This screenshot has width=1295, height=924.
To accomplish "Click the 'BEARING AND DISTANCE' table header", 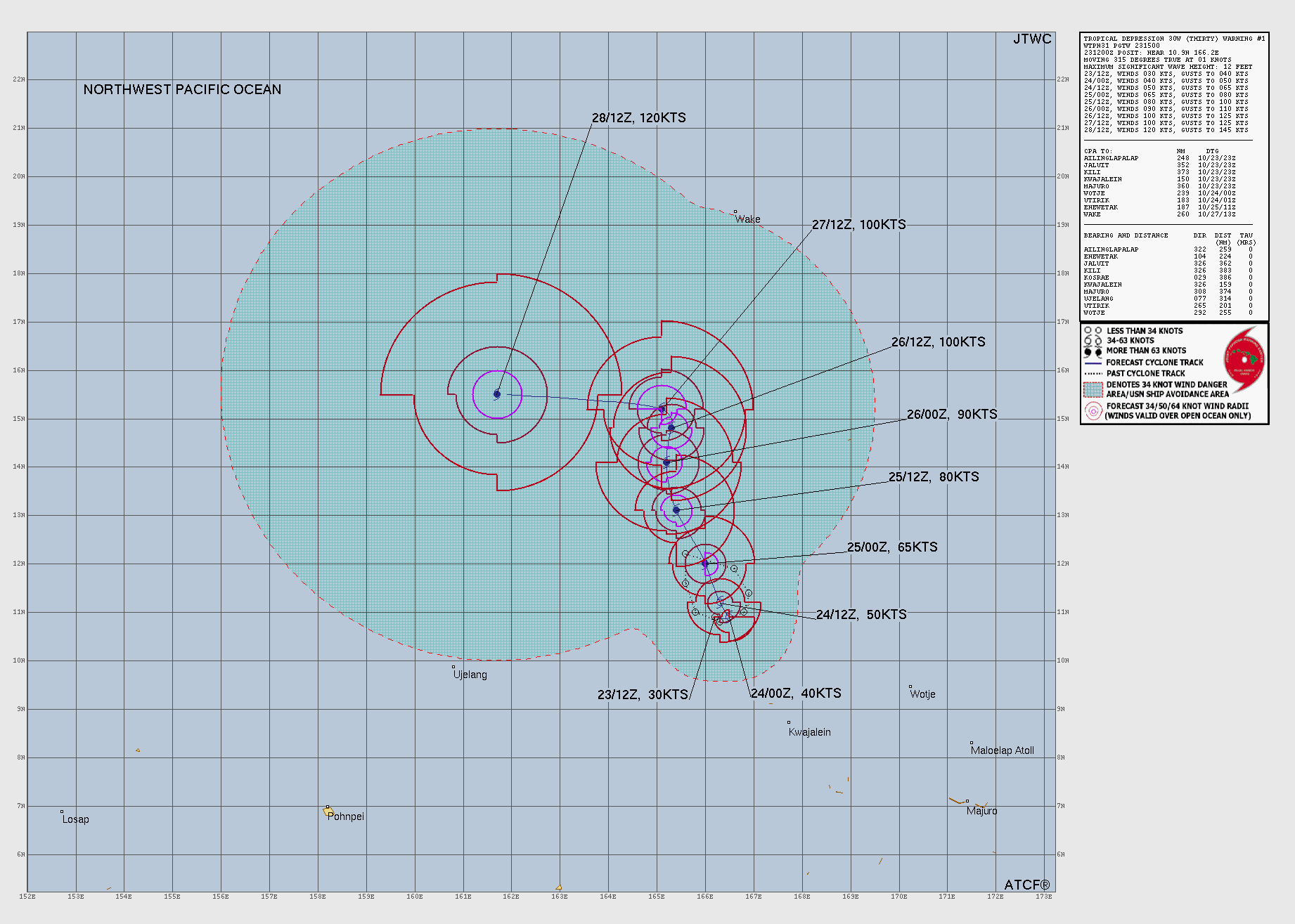I will point(1126,235).
